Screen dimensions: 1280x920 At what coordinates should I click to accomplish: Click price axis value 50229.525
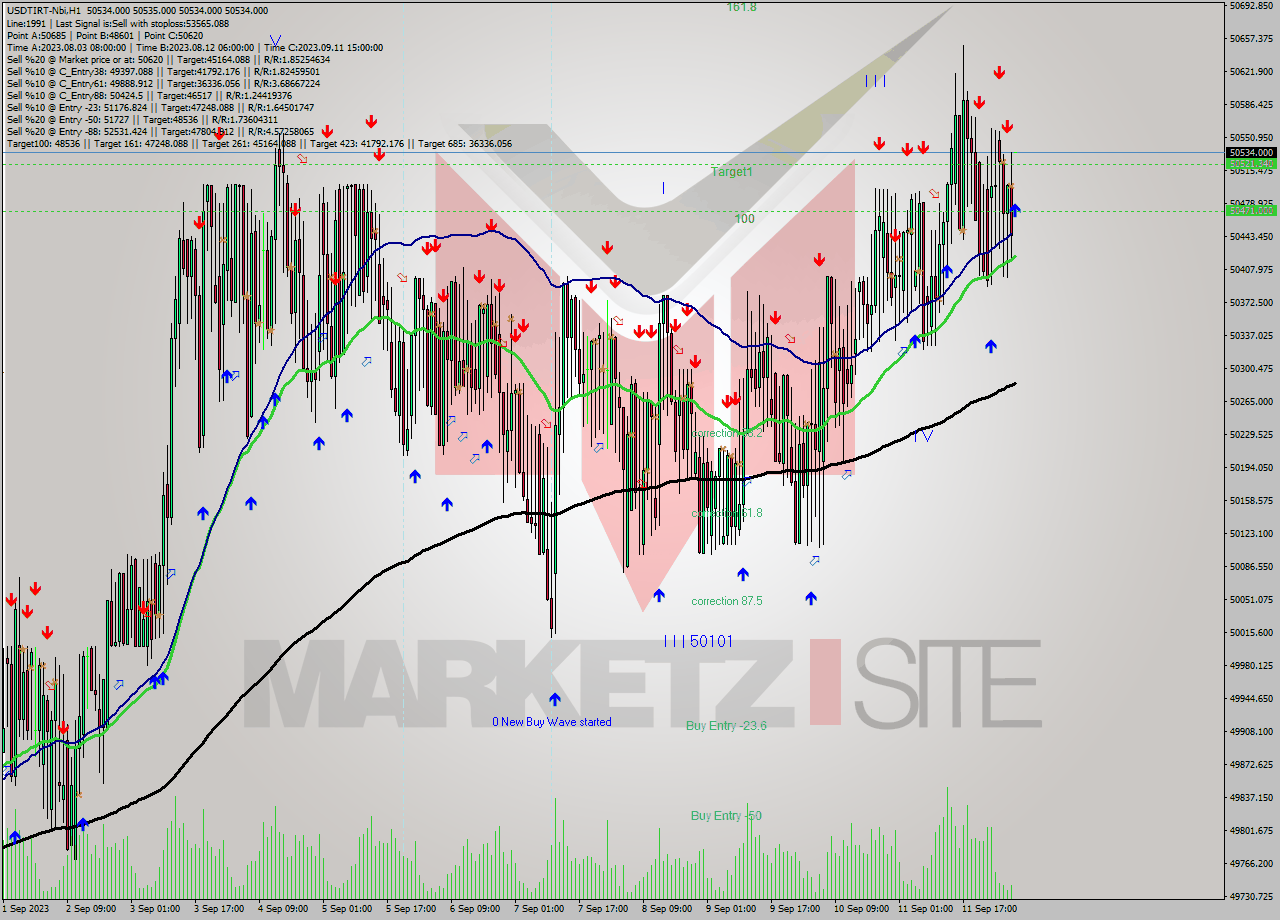pos(1252,434)
